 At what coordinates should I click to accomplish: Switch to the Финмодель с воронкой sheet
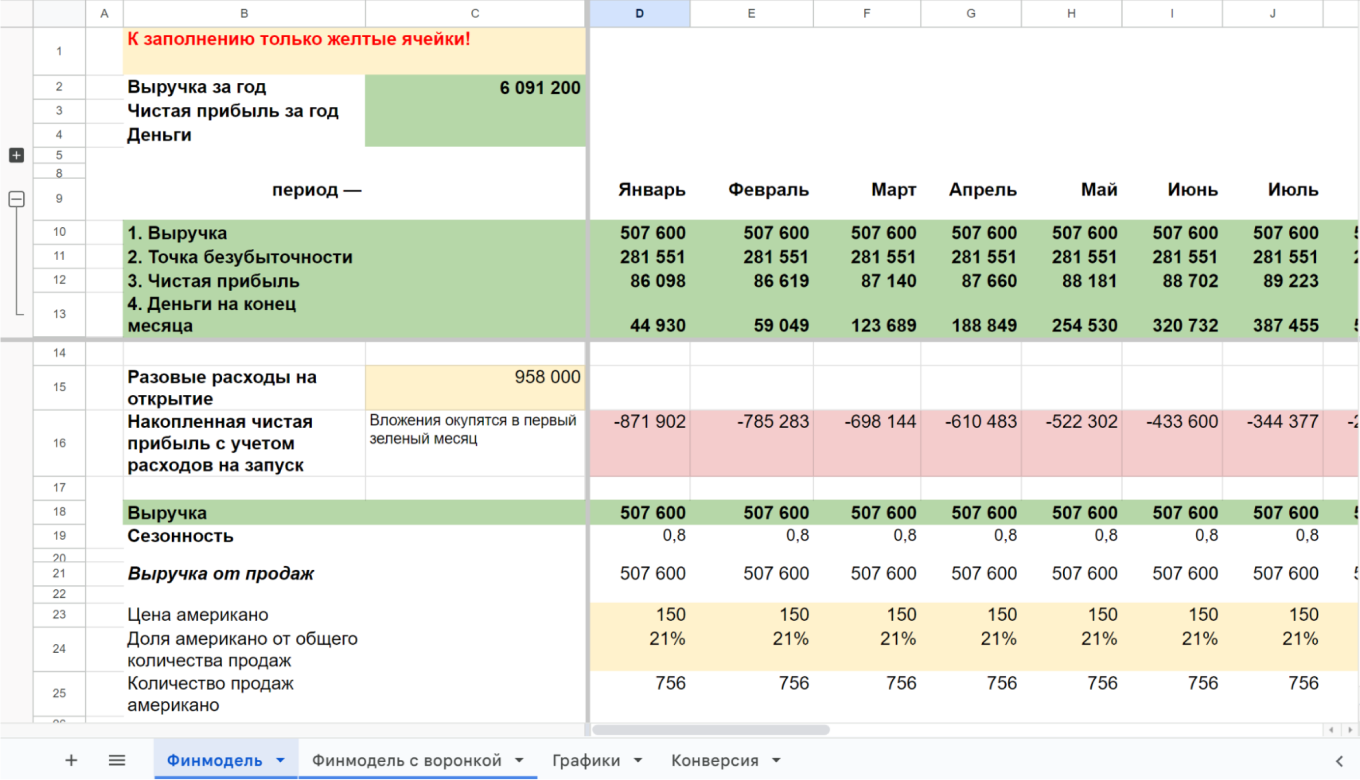[406, 761]
